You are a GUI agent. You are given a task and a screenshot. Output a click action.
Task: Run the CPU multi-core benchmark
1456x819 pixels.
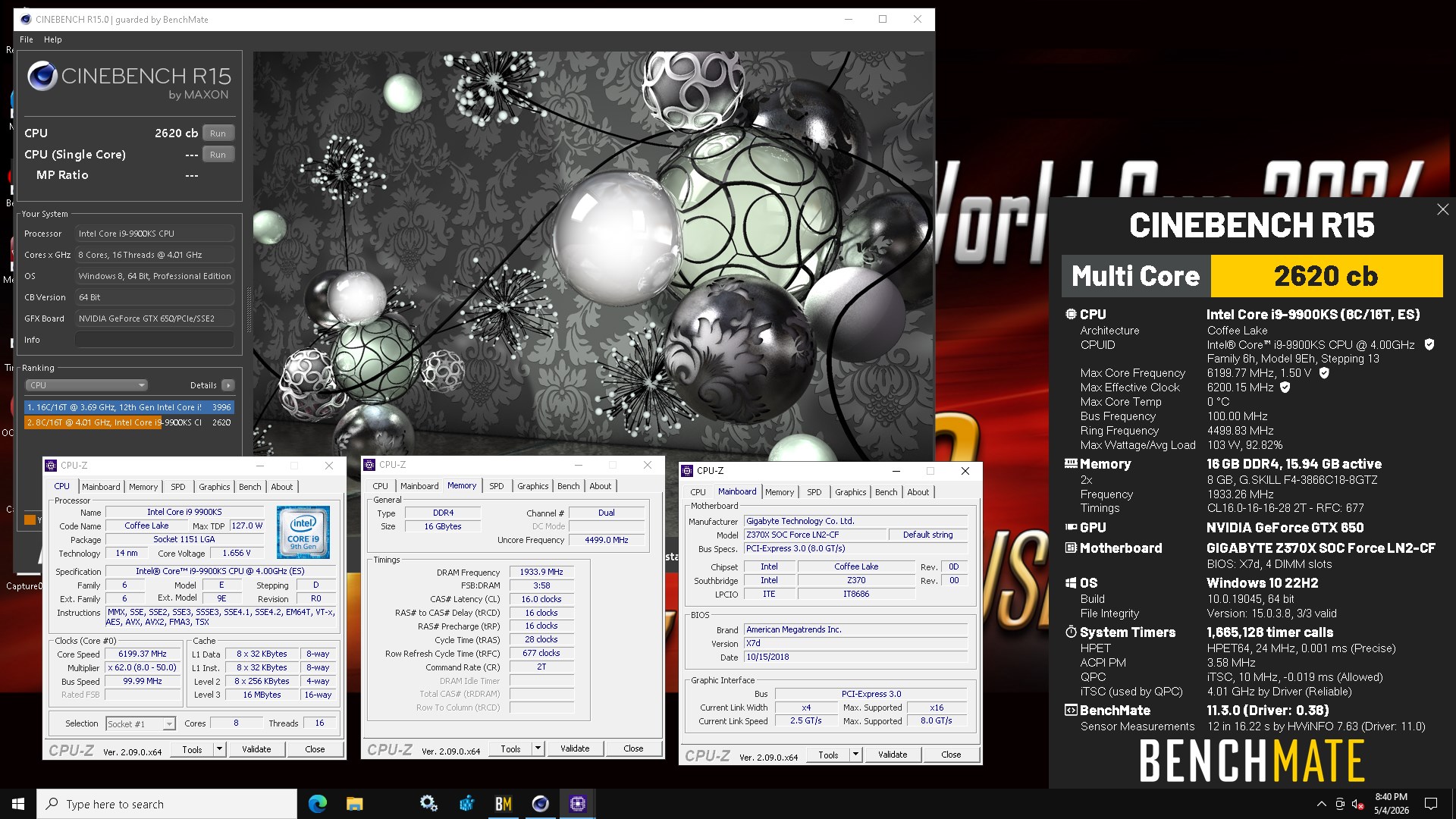tap(218, 133)
